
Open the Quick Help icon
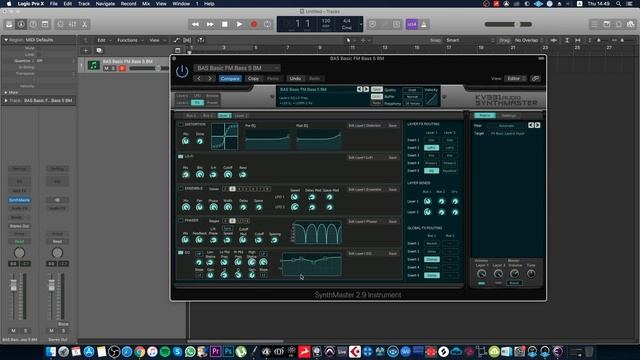[x=33, y=24]
